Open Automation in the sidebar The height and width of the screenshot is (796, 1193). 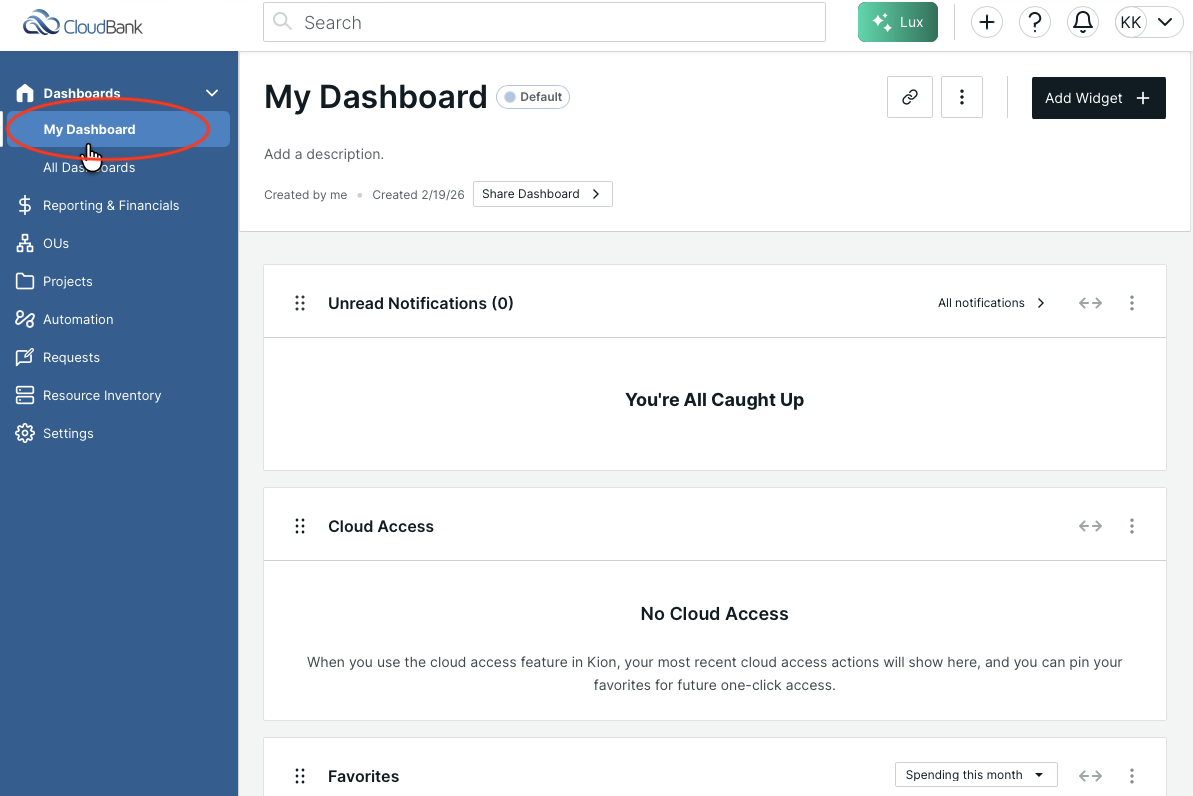click(78, 320)
